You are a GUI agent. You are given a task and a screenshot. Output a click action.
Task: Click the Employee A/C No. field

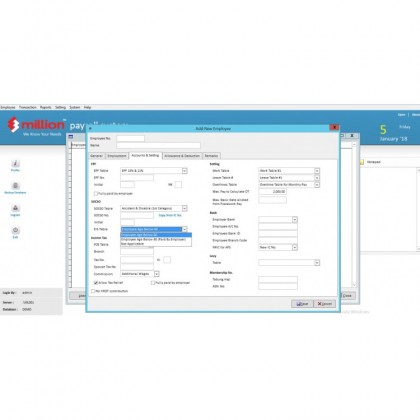click(278, 227)
